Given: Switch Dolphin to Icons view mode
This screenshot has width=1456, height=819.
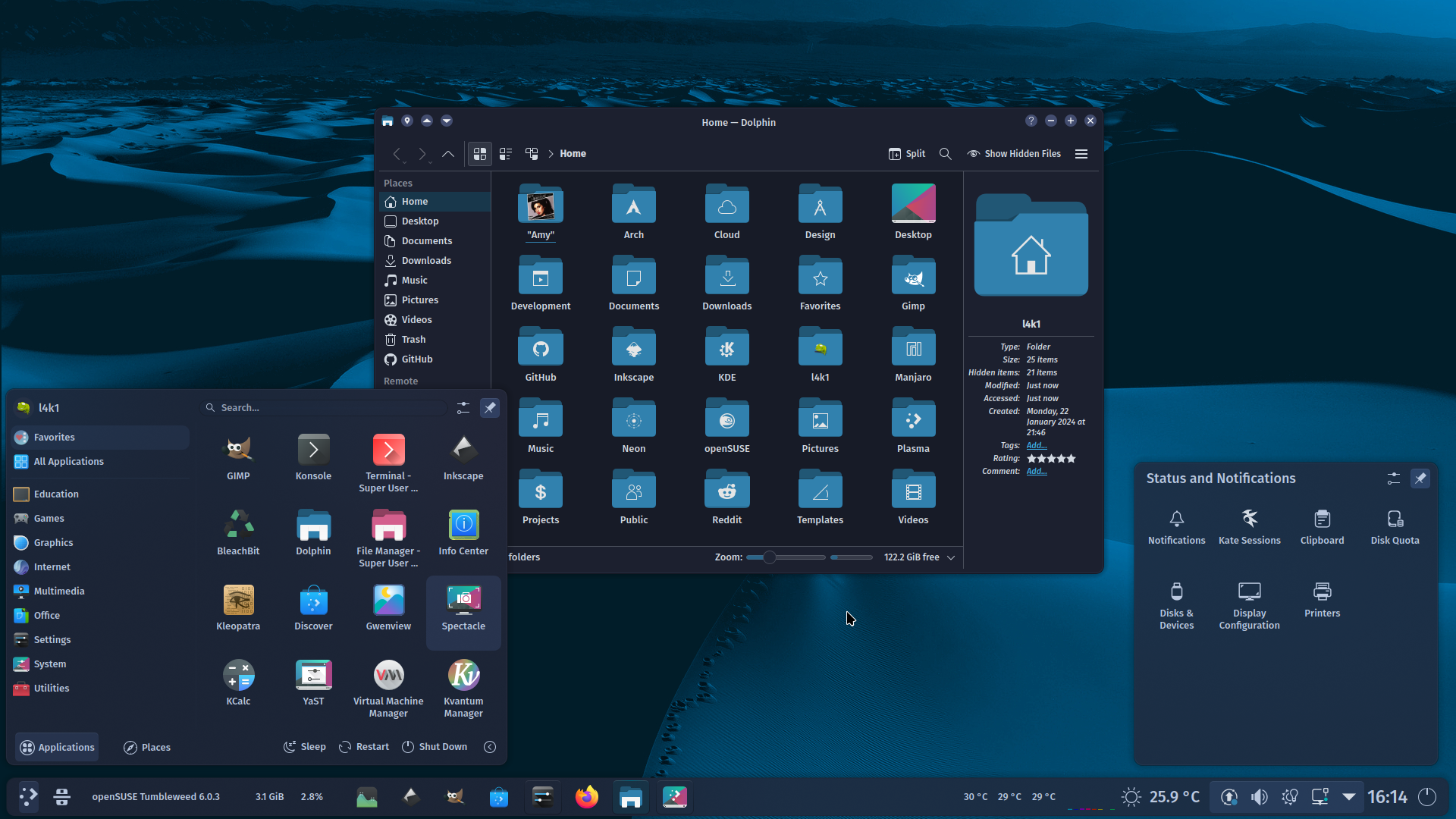Looking at the screenshot, I should (479, 153).
